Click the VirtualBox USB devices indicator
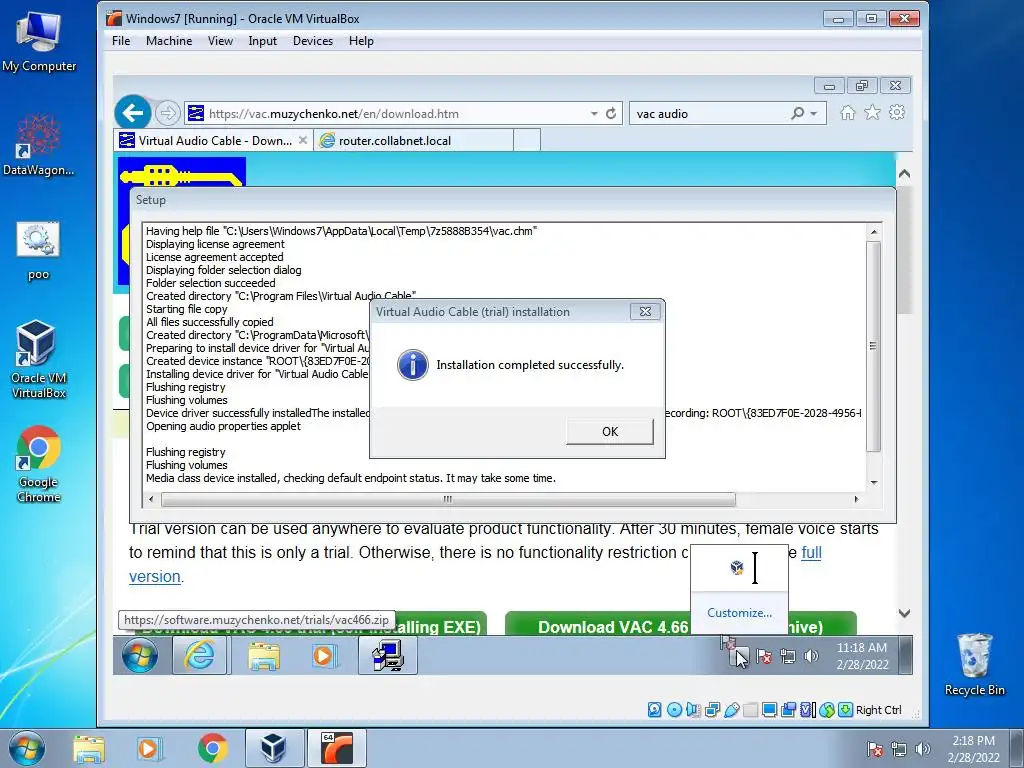The image size is (1024, 768). tap(731, 710)
